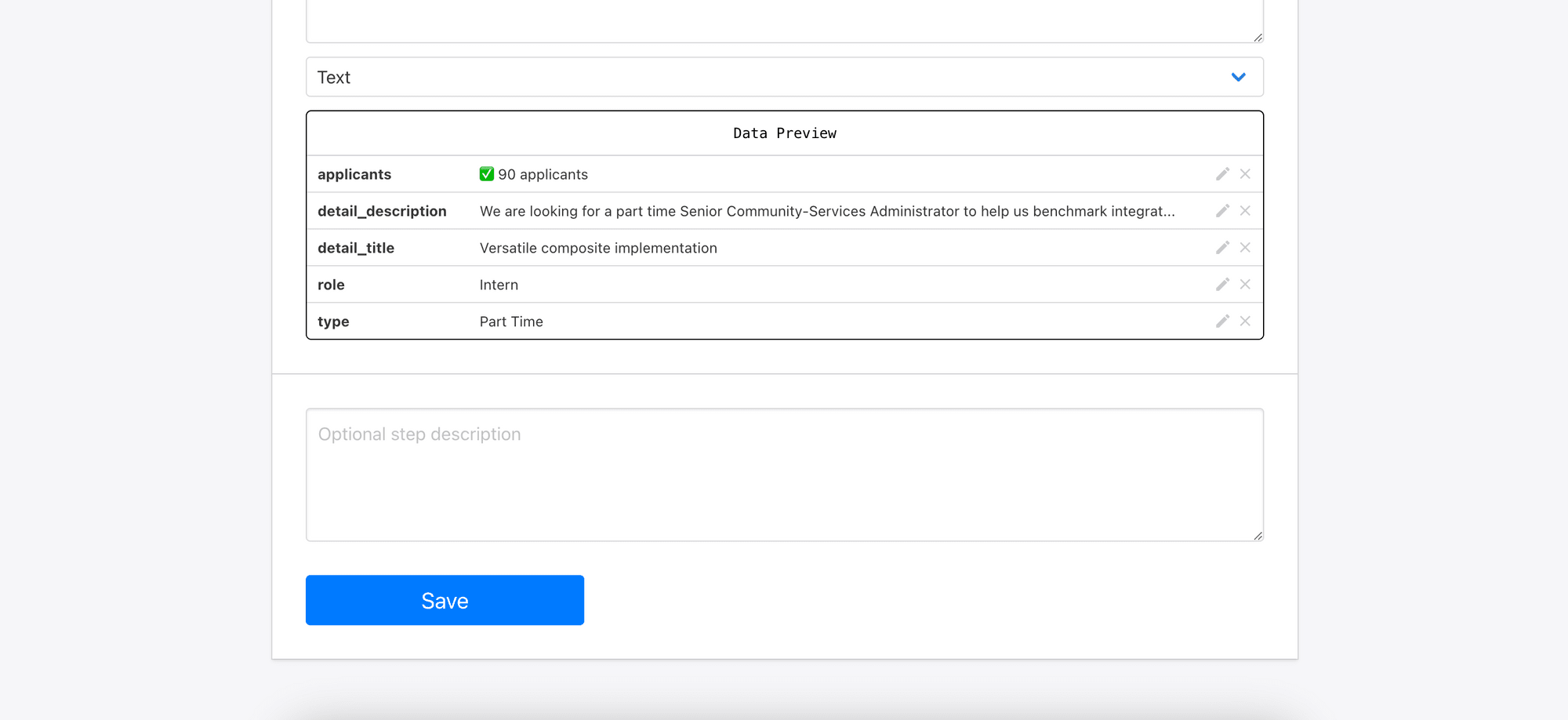This screenshot has width=1568, height=720.
Task: Edit the detail_title field
Action: point(1222,248)
